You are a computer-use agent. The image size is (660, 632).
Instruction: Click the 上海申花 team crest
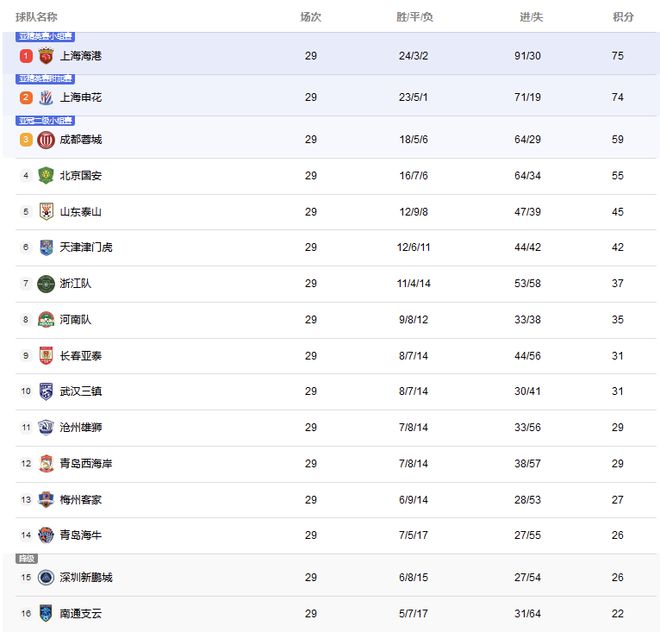tap(46, 97)
